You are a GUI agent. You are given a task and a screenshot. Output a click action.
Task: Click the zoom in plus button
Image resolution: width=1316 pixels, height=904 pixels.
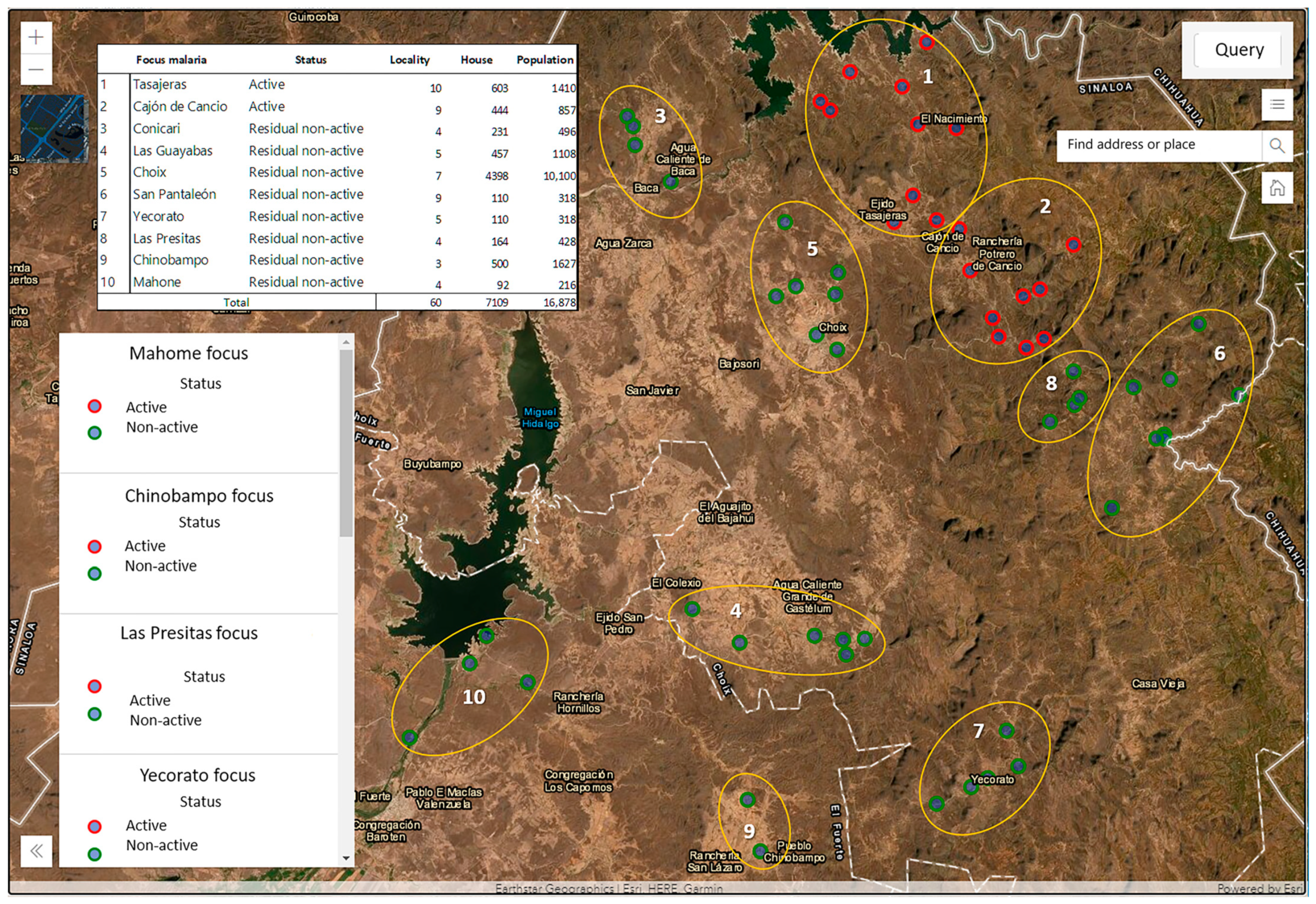(x=36, y=37)
